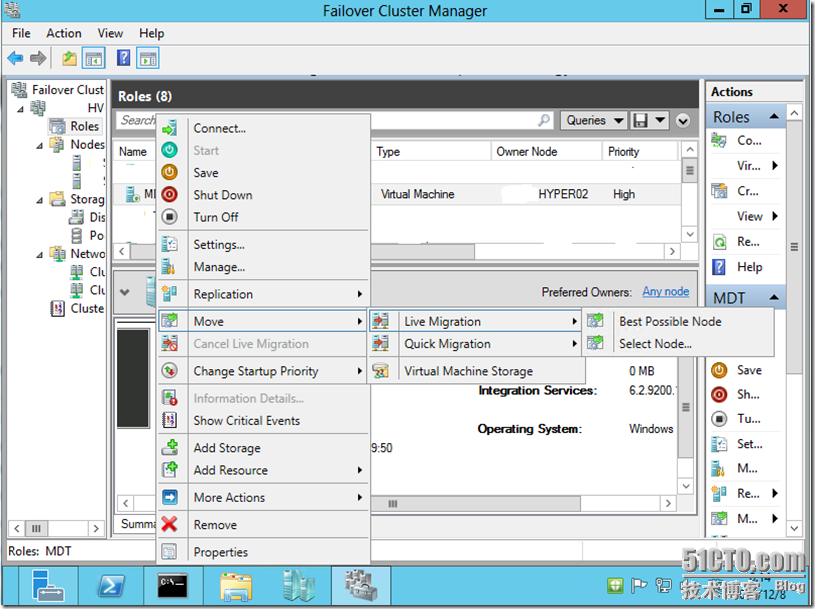
Task: Click the Settings icon in context menu
Action: click(169, 244)
